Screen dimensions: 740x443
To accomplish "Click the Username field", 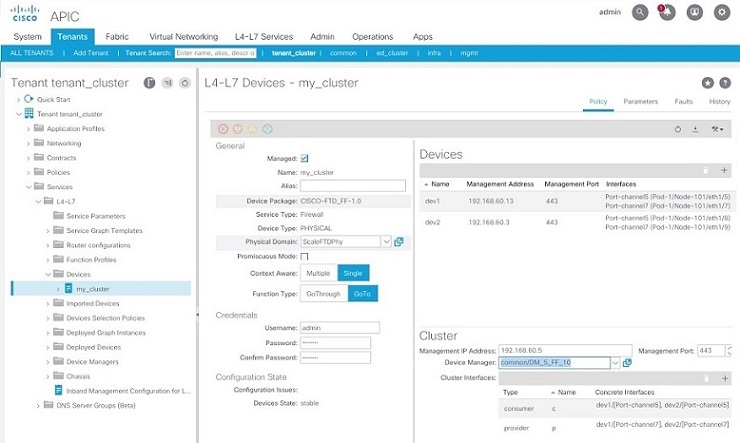I will click(x=340, y=328).
